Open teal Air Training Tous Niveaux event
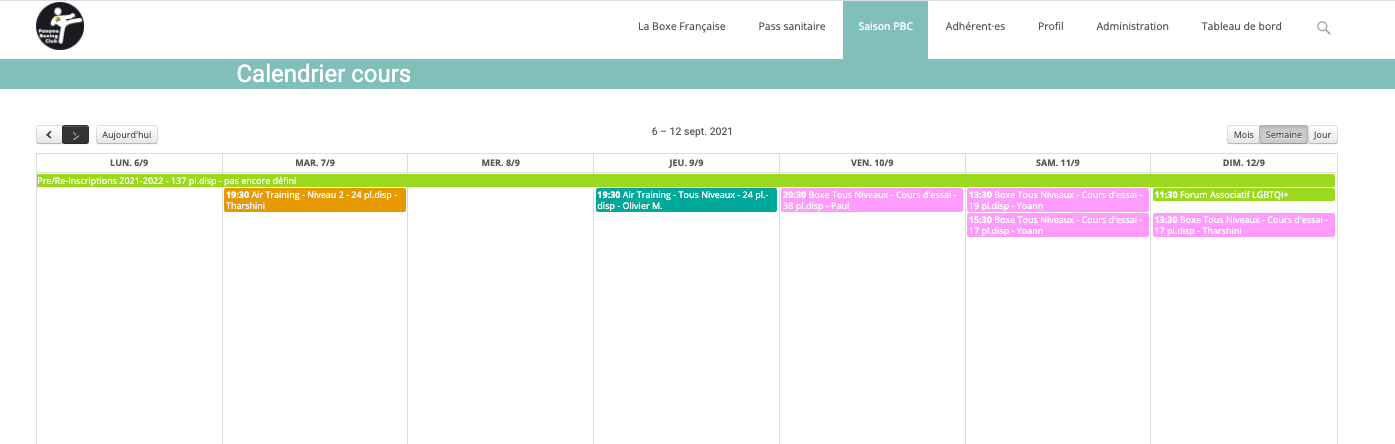The image size is (1395, 444). click(686, 200)
